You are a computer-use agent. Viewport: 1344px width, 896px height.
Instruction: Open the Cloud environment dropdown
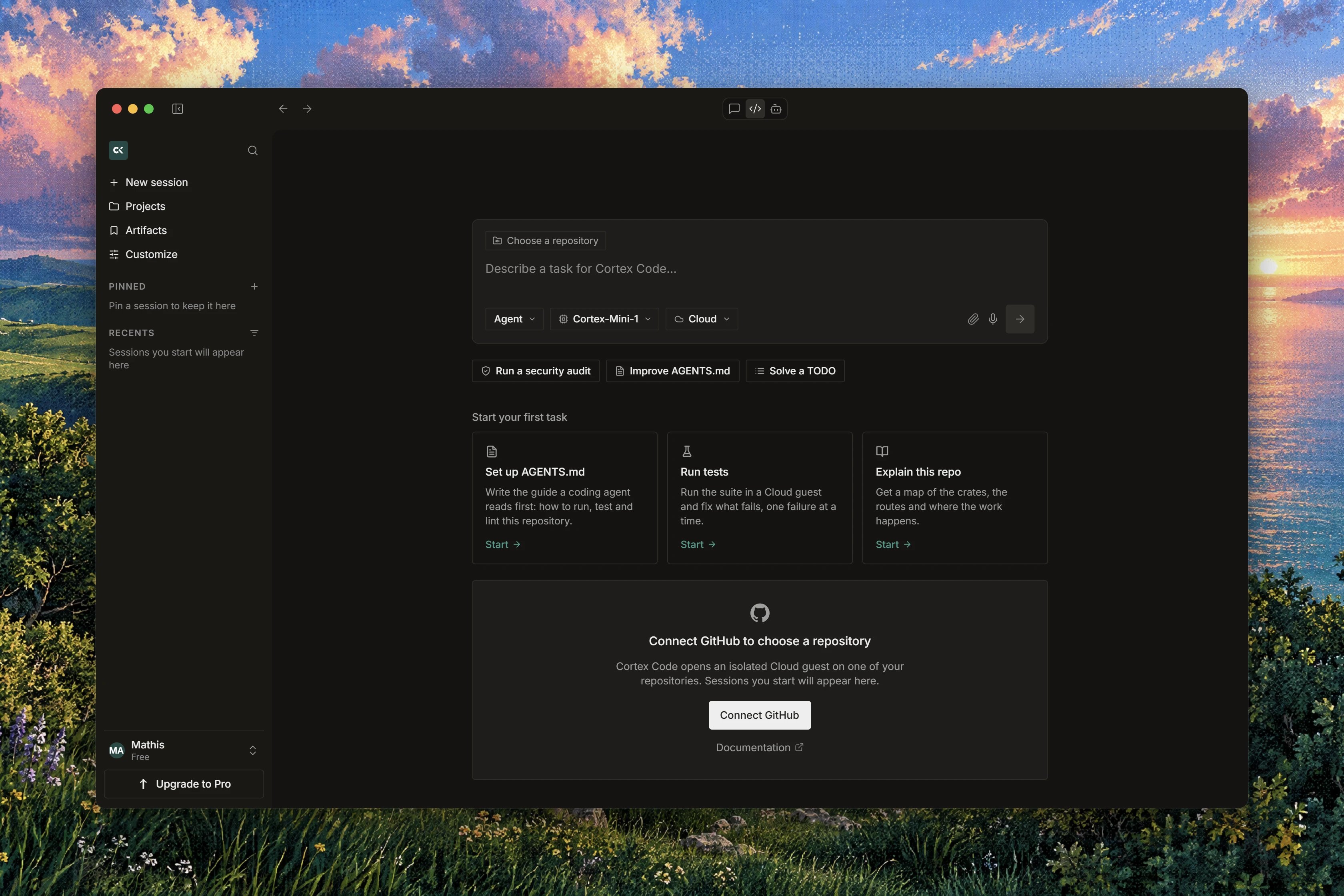701,319
